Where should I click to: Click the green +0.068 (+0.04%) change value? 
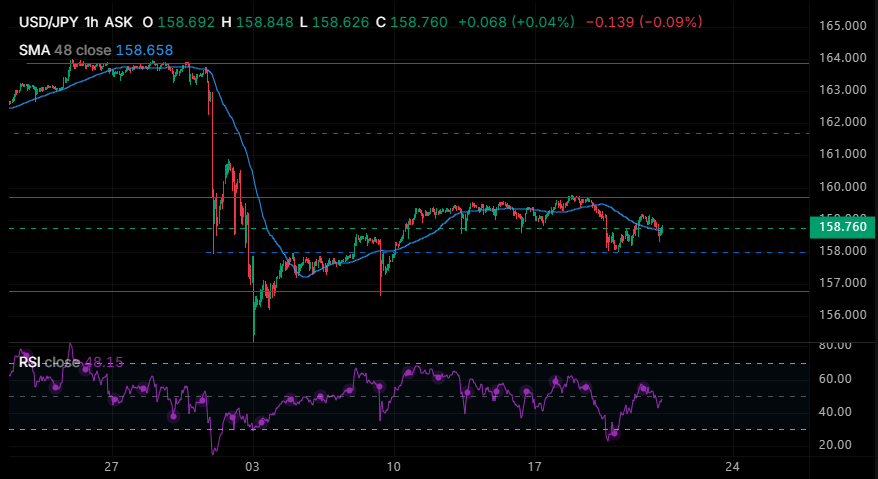point(516,22)
